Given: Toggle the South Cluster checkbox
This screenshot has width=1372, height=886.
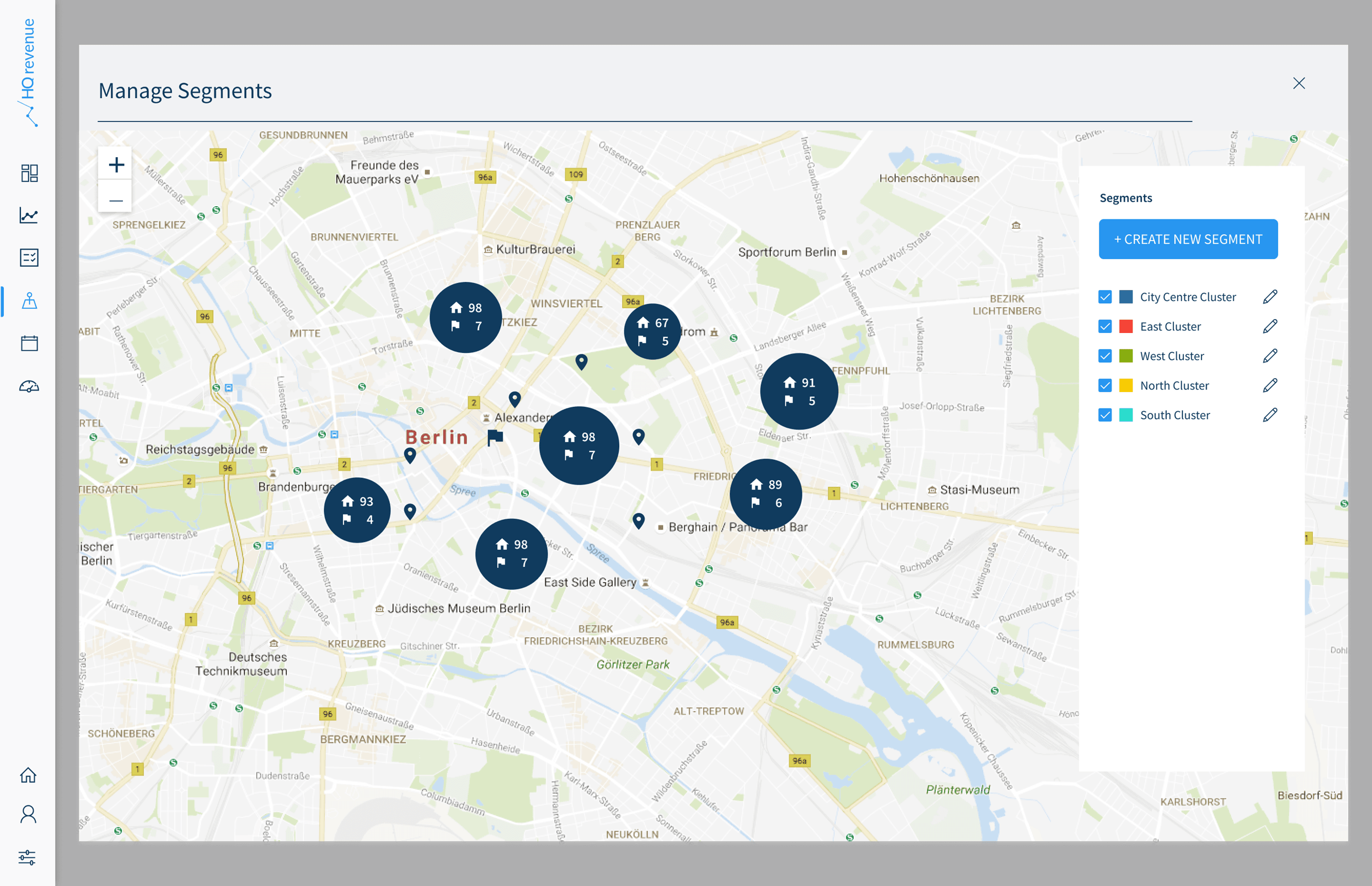Looking at the screenshot, I should pos(1105,415).
